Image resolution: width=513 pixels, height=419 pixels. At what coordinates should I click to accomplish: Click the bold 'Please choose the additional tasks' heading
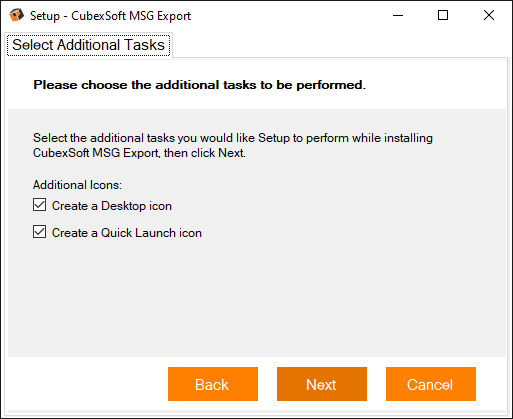(199, 85)
